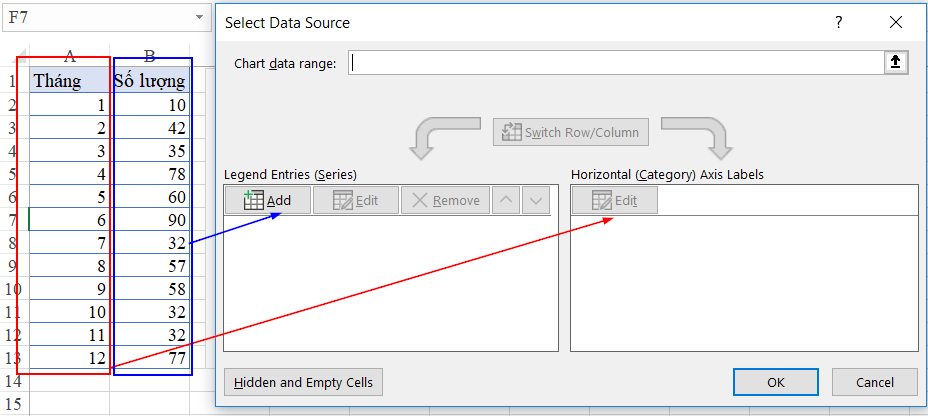Image resolution: width=928 pixels, height=416 pixels.
Task: Edit the Horizontal (Category) Axis Labels
Action: coord(614,200)
